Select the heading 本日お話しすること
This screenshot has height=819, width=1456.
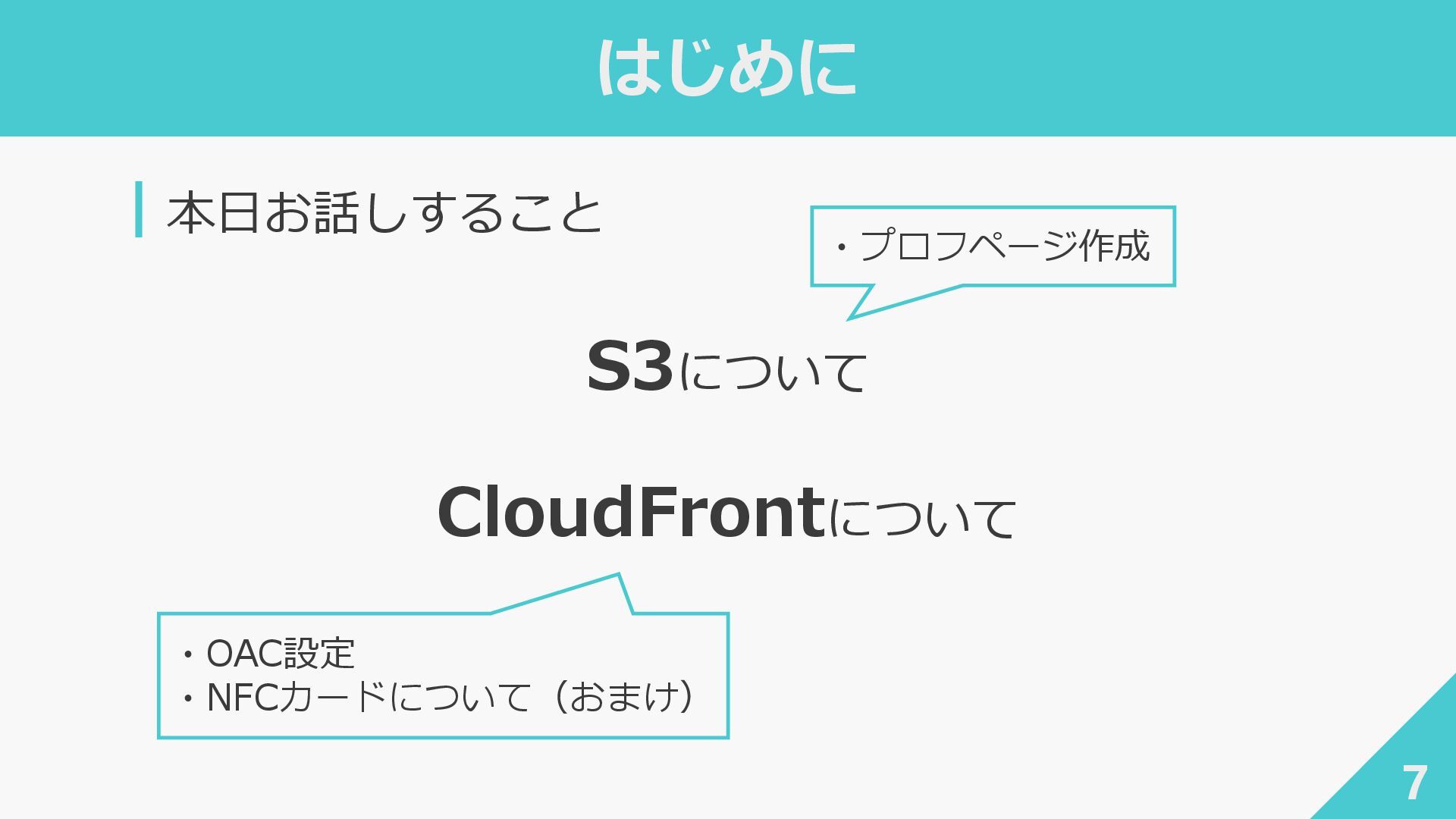pyautogui.click(x=384, y=212)
